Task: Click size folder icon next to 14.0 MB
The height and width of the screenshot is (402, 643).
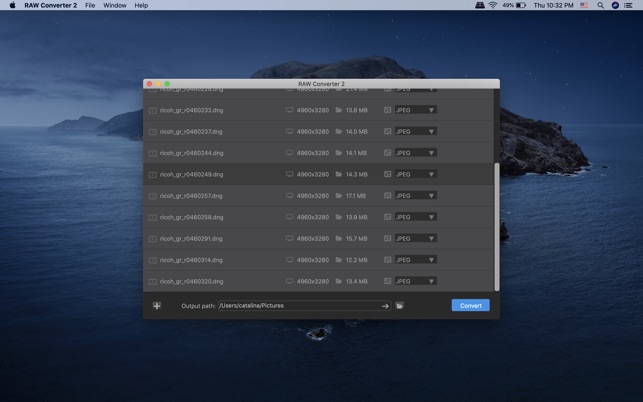Action: click(x=339, y=131)
